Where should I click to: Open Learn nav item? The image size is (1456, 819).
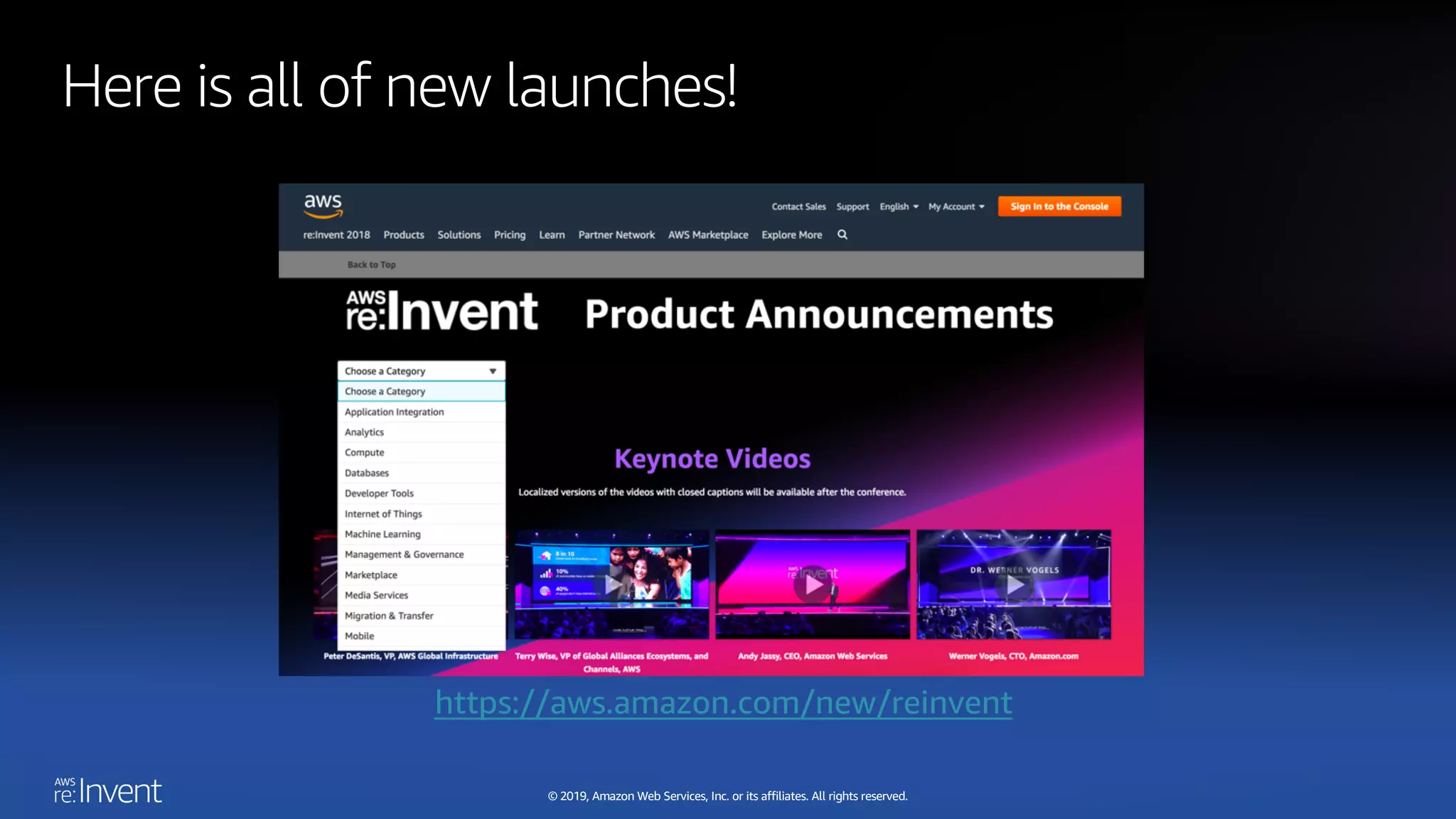552,235
